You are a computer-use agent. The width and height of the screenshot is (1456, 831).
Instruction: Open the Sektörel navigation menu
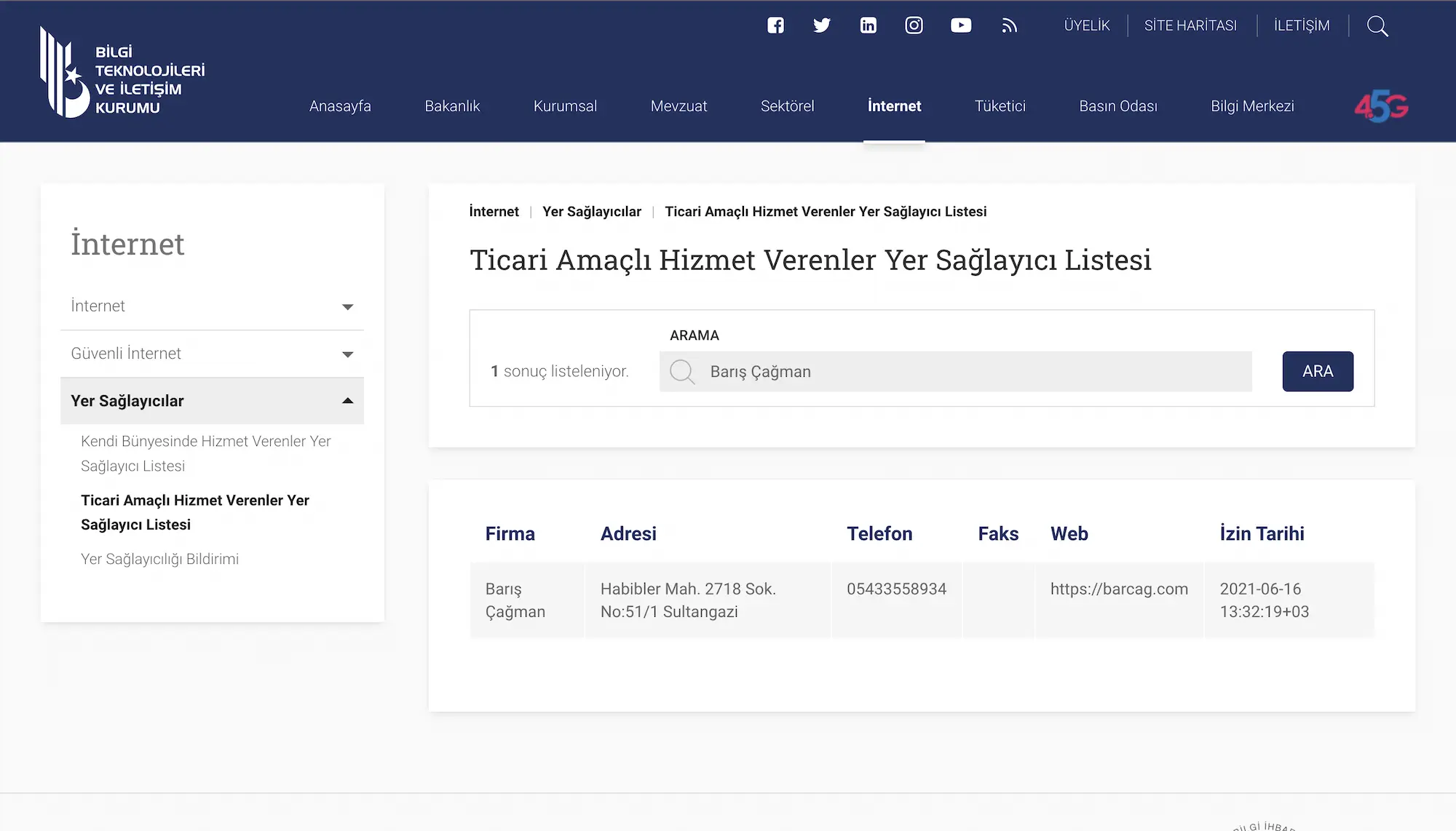pyautogui.click(x=787, y=106)
